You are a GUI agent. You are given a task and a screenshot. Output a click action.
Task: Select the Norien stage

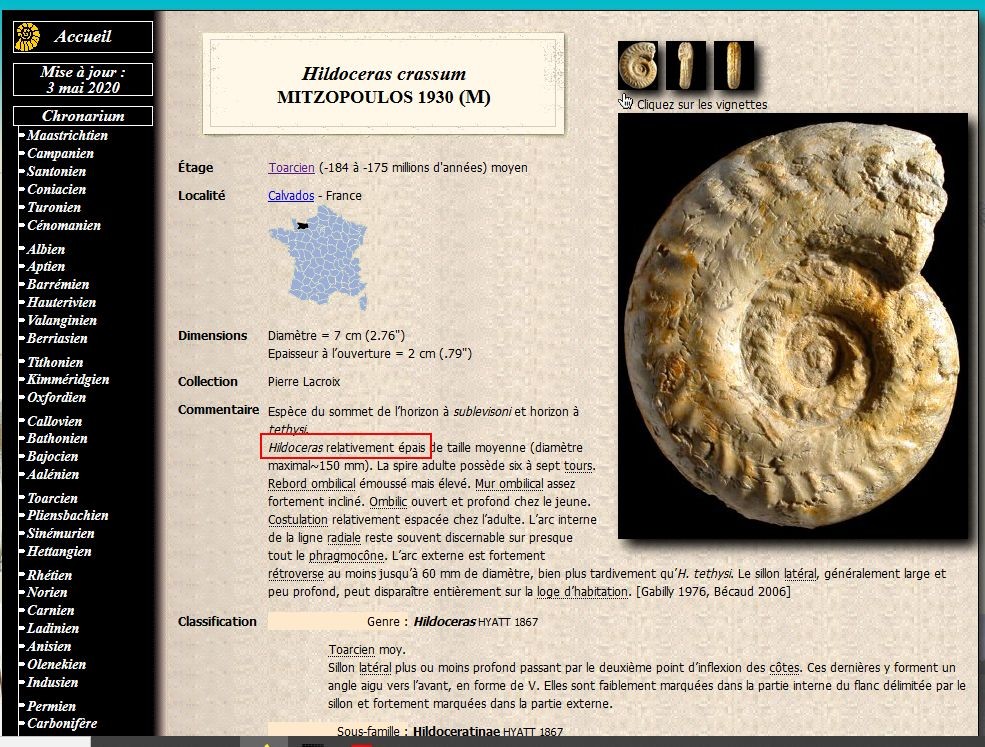47,592
